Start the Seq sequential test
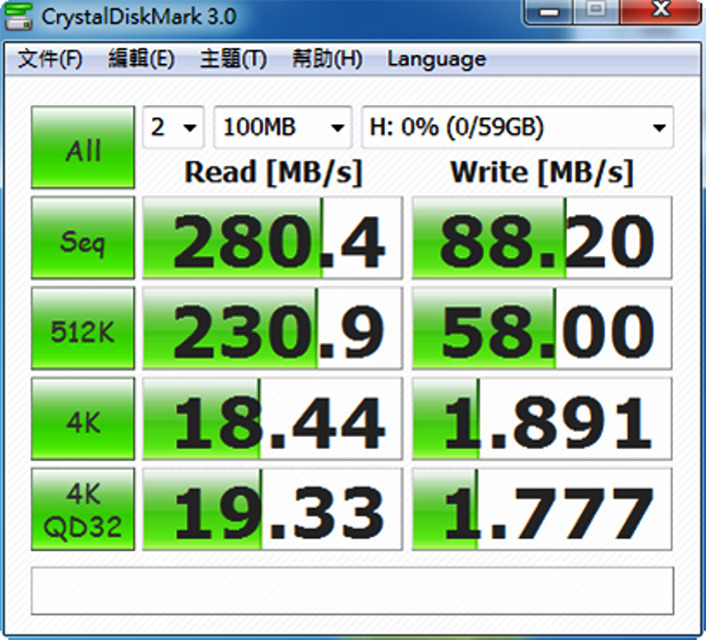This screenshot has height=640, width=706. [x=83, y=238]
